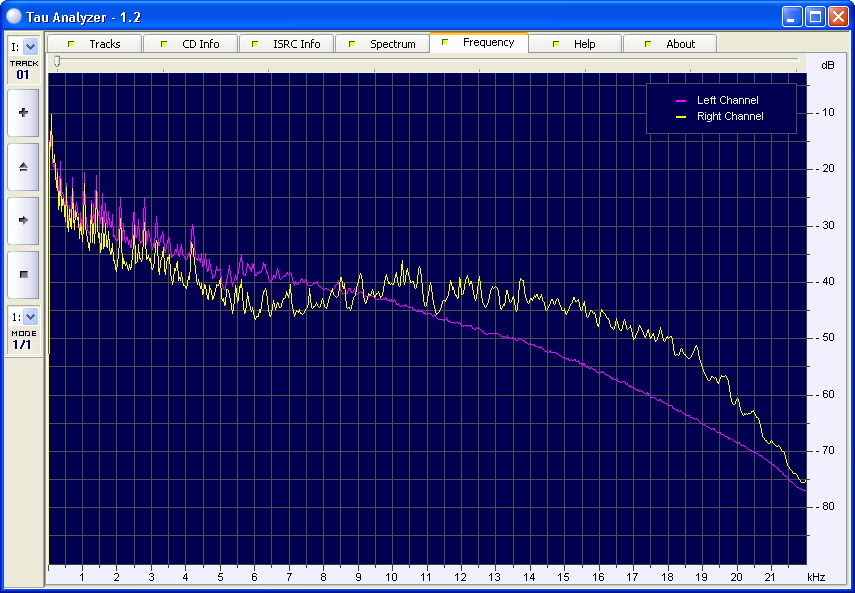View the About tab
Screen dimensions: 855x593
click(671, 44)
